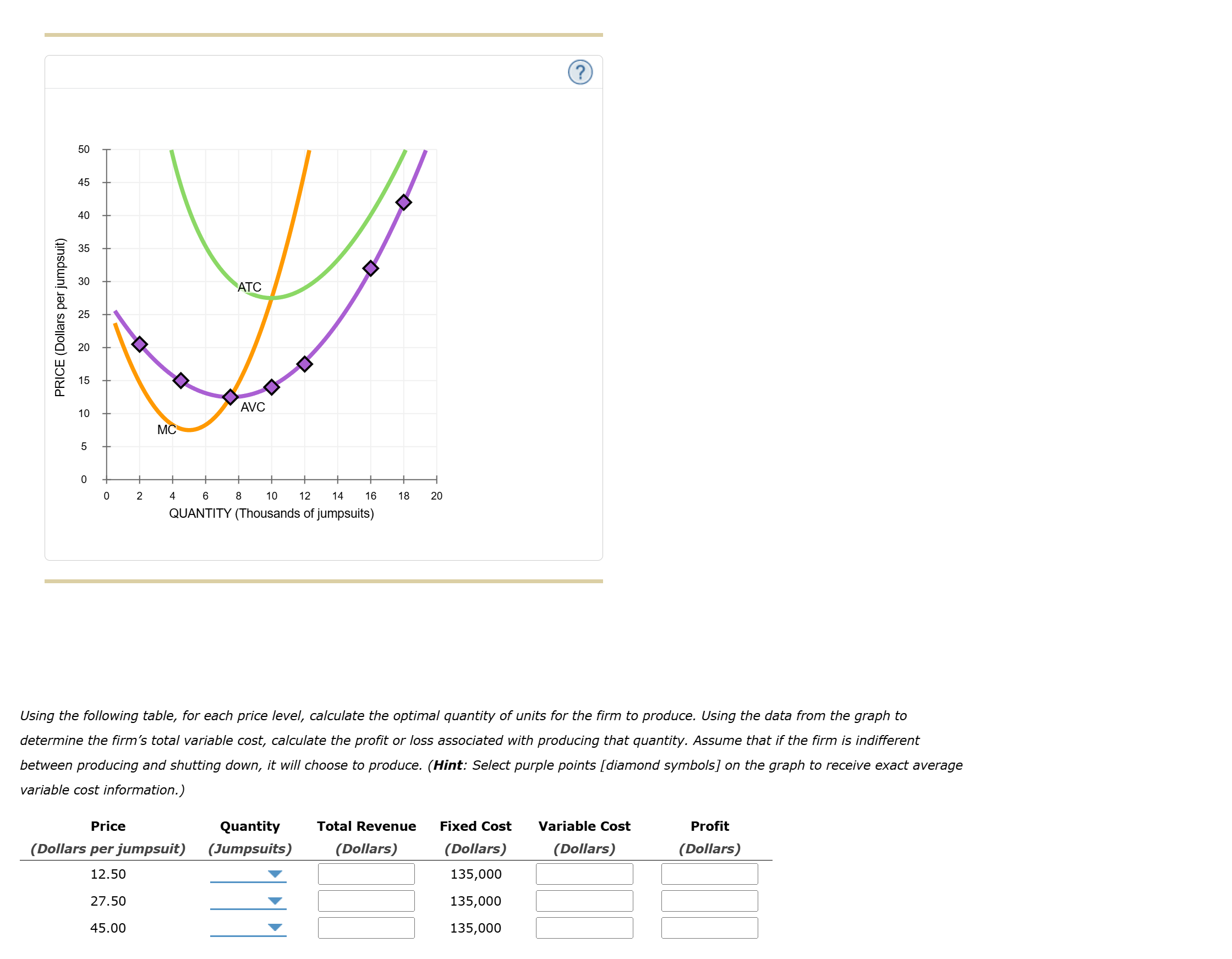Select the purple diamond at AVC minimum
The width and height of the screenshot is (1232, 959).
[x=230, y=397]
